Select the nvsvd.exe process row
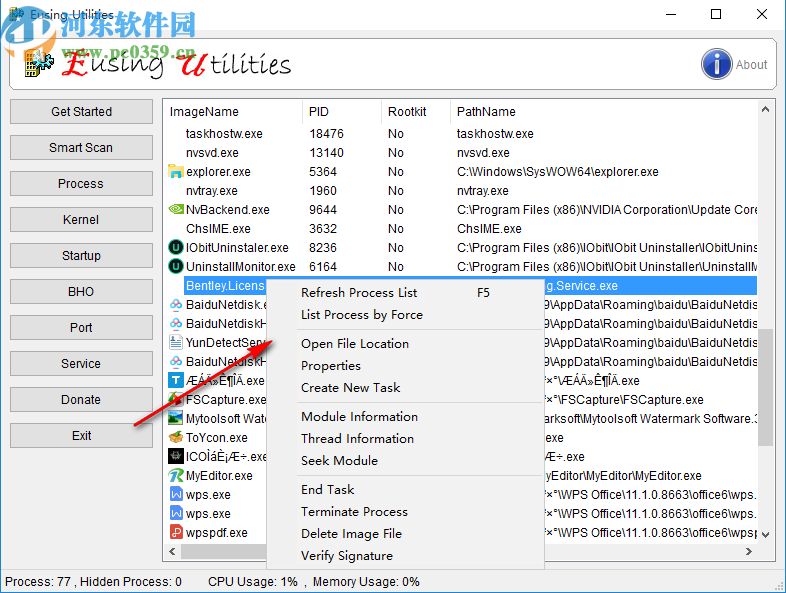 (x=461, y=153)
